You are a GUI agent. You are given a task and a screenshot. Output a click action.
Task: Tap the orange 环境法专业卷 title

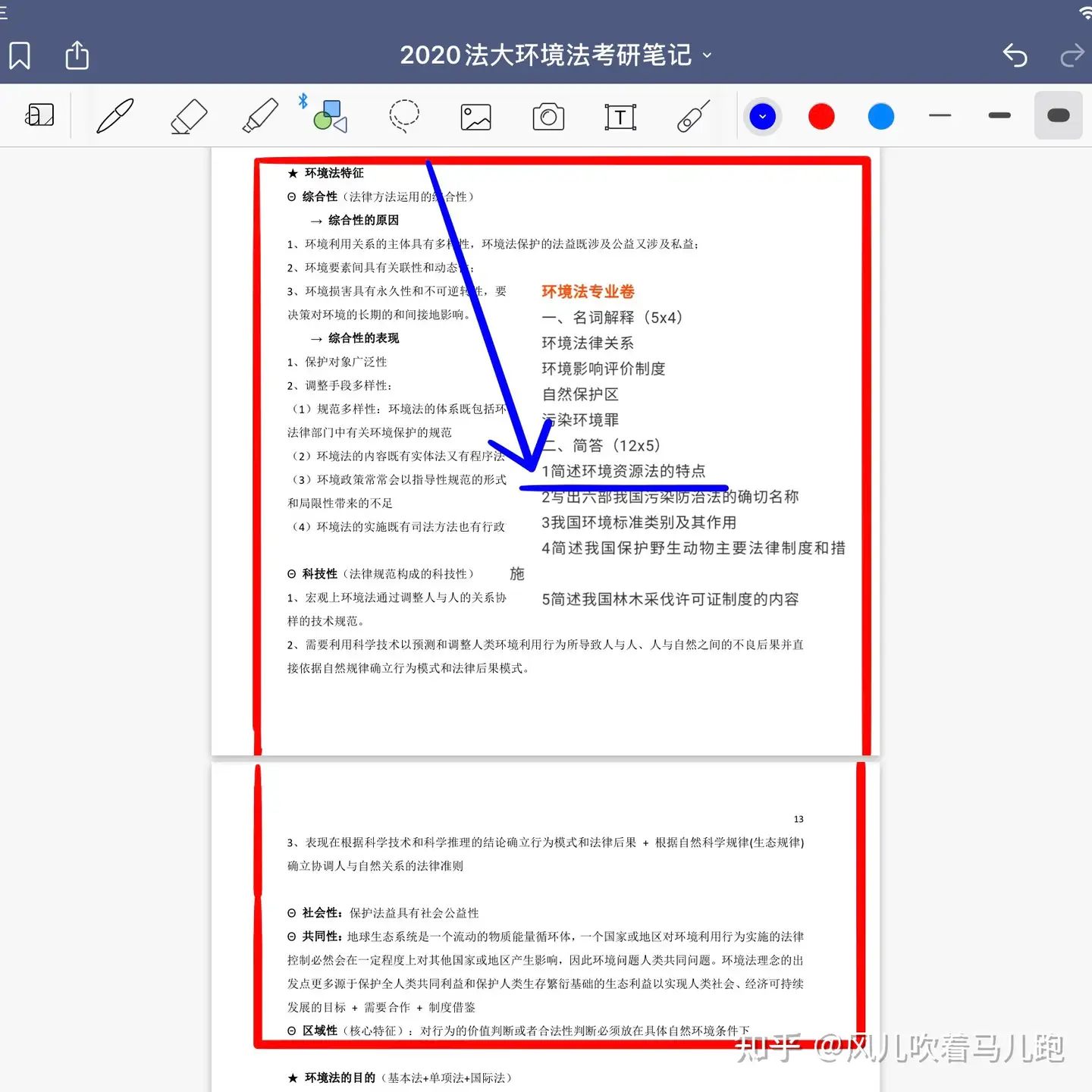tap(588, 292)
